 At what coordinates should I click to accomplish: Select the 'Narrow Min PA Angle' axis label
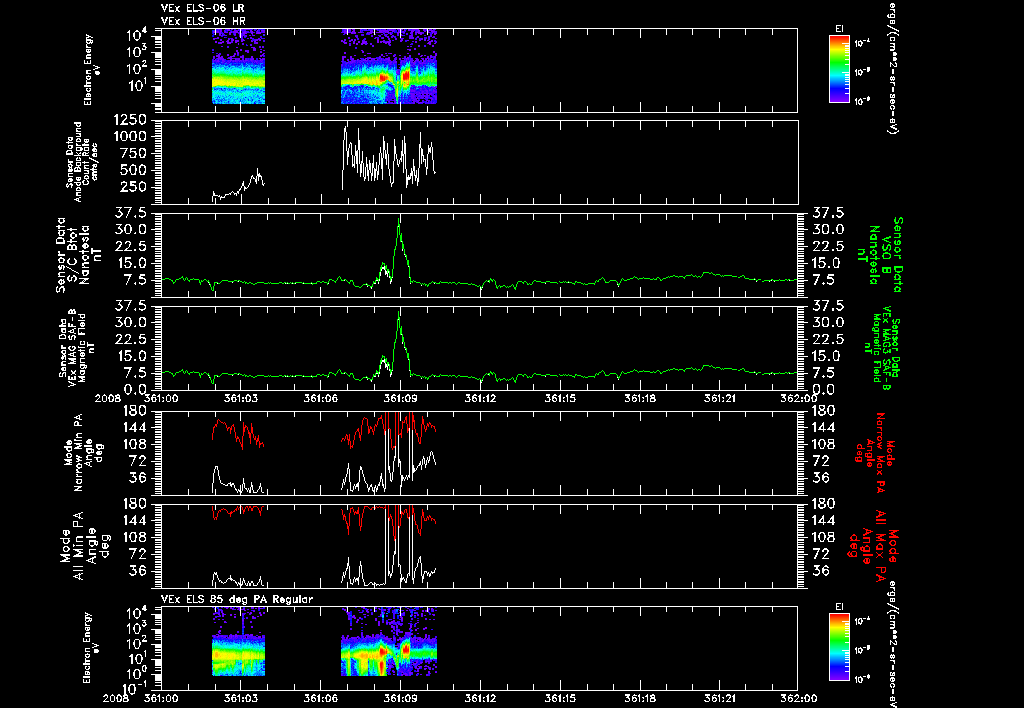(x=82, y=452)
